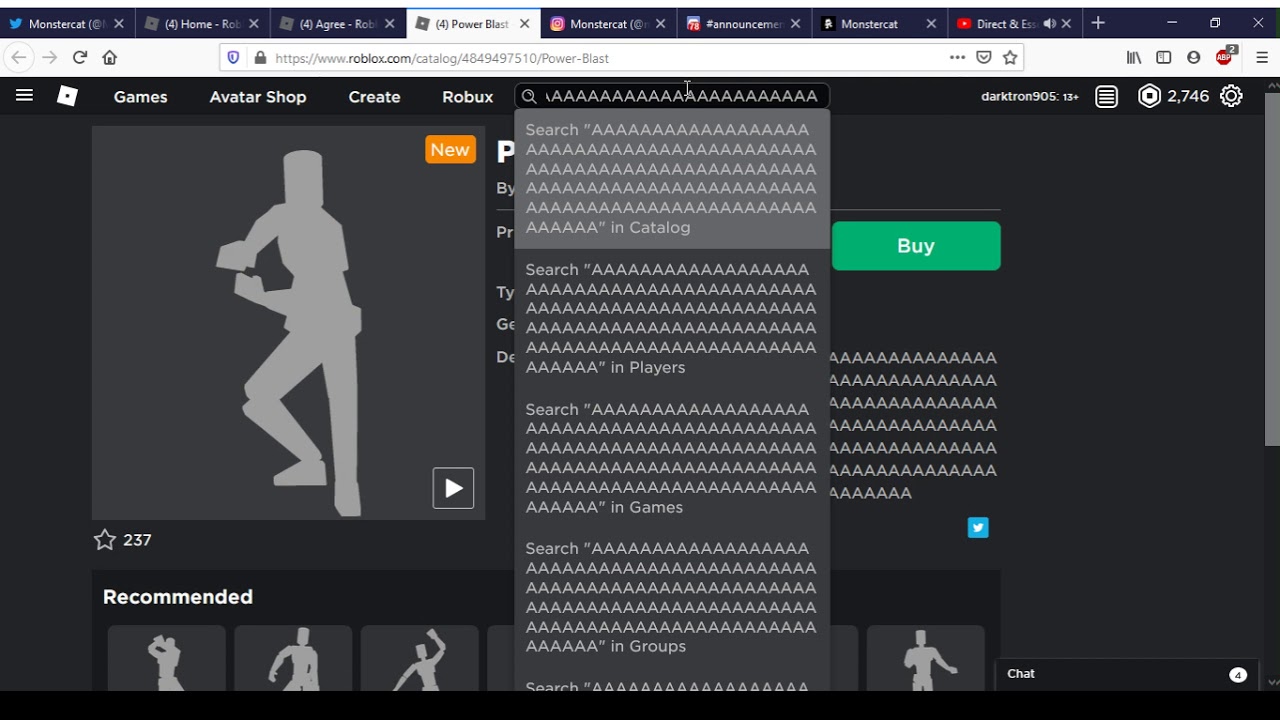
Task: Open the Roblox hamburger navigation menu
Action: [x=24, y=96]
